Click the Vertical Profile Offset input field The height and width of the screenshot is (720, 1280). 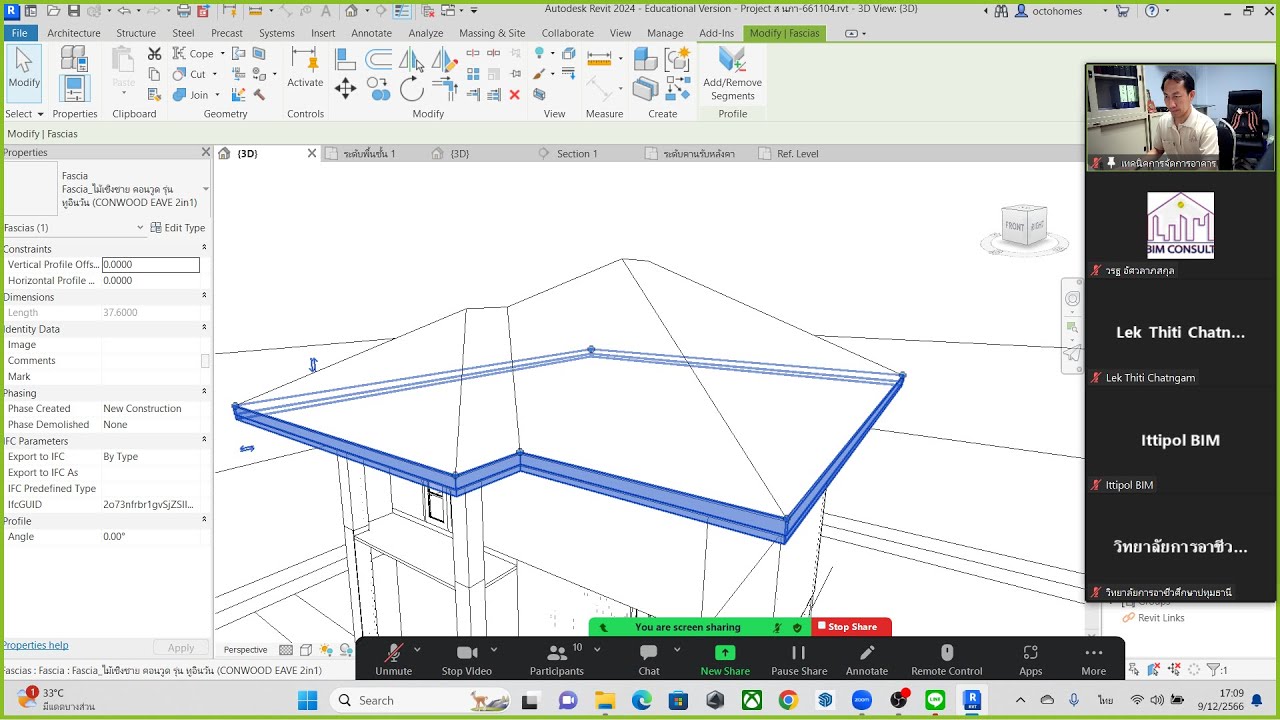pos(151,265)
